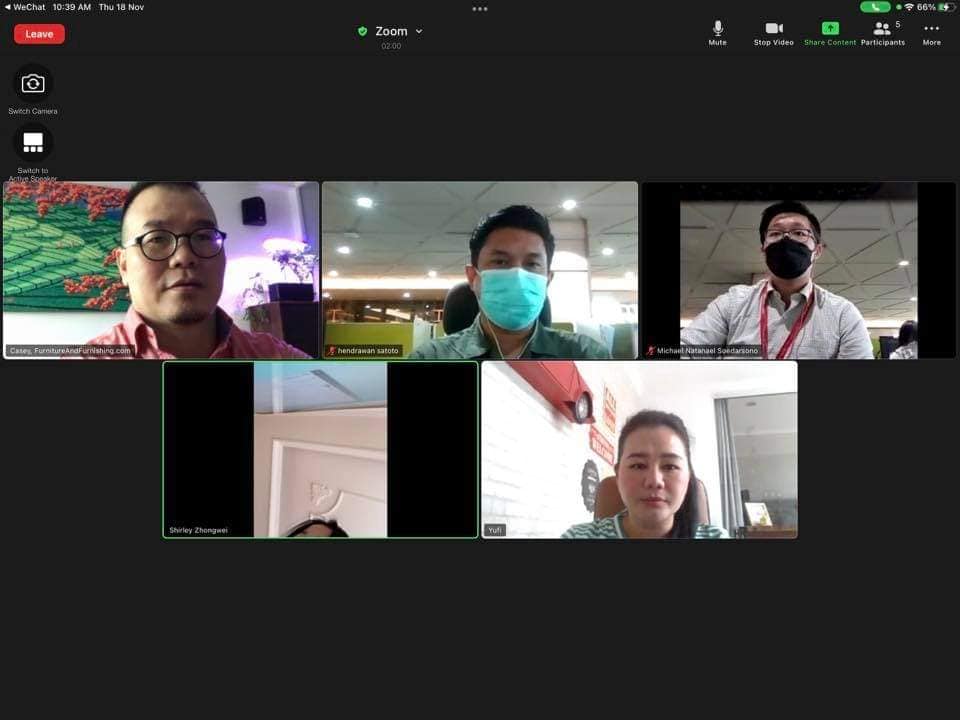Tap the green phone call indicator
This screenshot has height=720, width=960.
(875, 7)
